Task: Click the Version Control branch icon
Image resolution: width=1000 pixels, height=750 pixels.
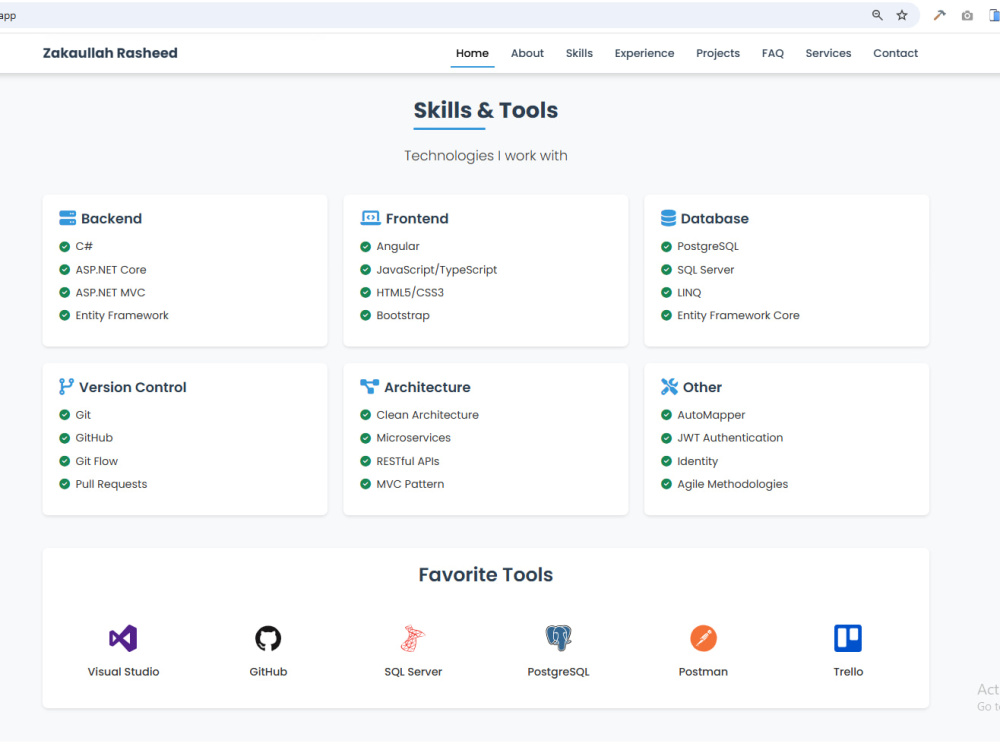Action: (66, 386)
